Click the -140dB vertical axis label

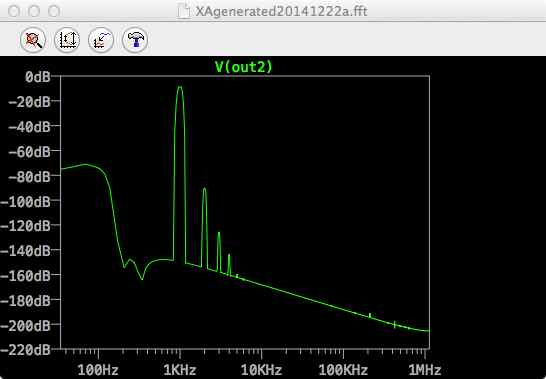coord(25,251)
